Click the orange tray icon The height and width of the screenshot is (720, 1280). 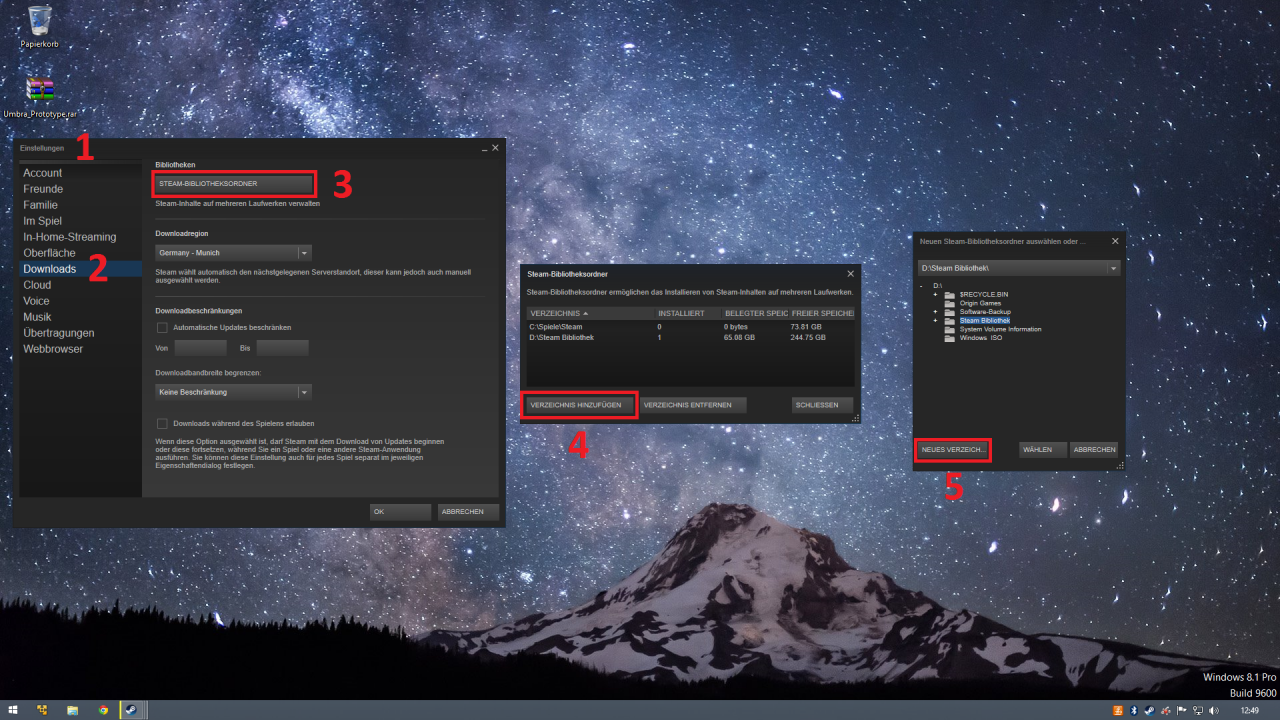tap(1118, 710)
